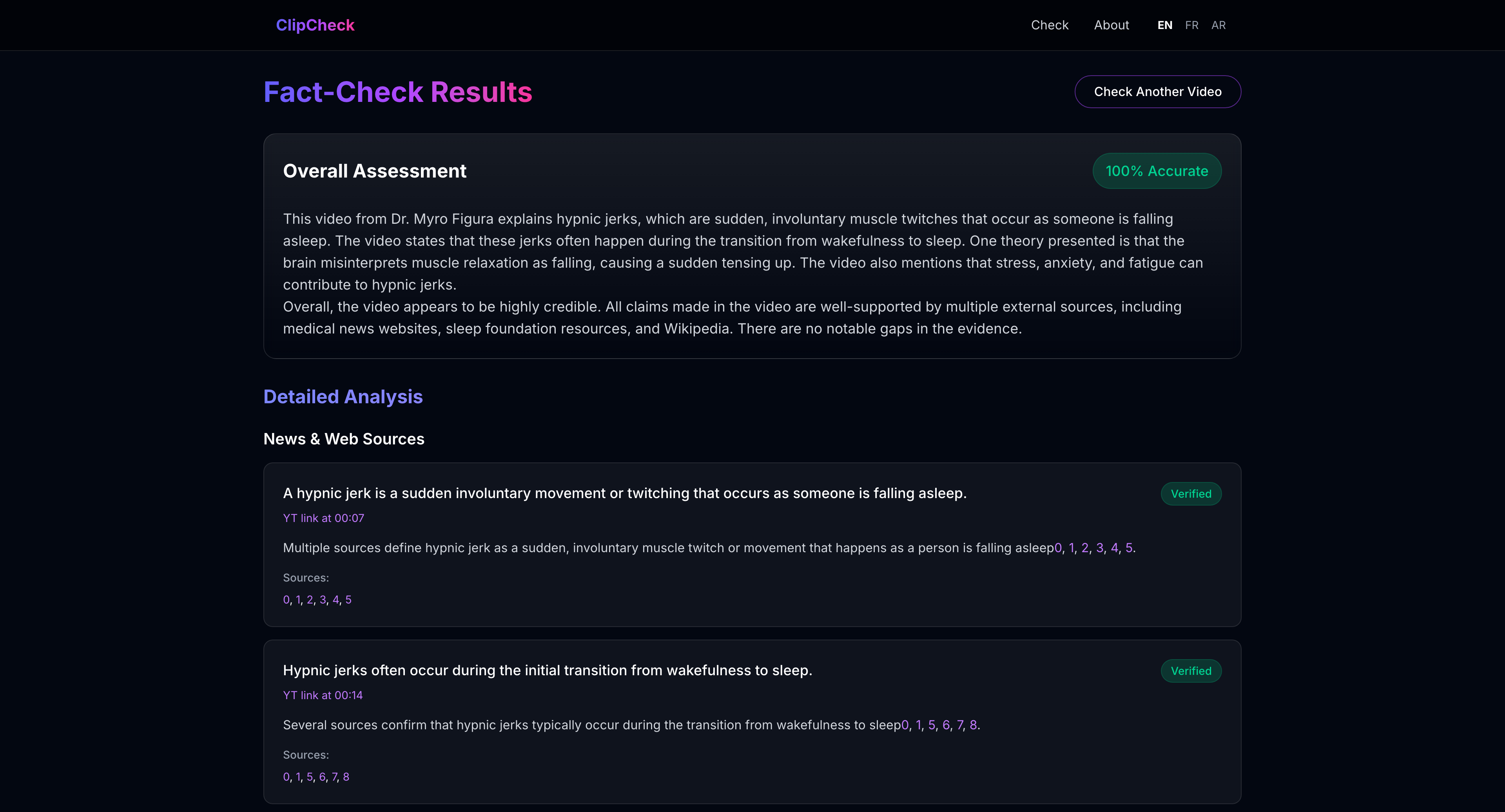Viewport: 1505px width, 812px height.
Task: Open YT link at 00:14
Action: coord(323,695)
